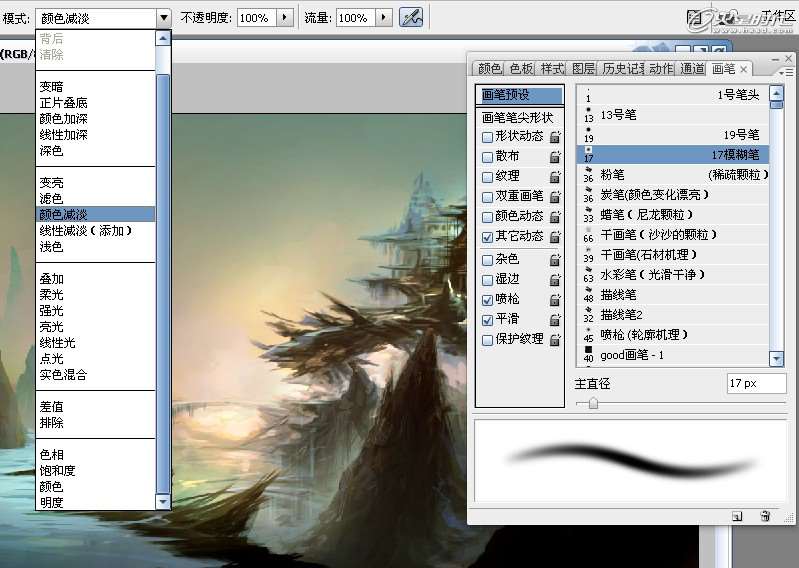The image size is (799, 568).
Task: Click blend mode list scroll up arrow
Action: point(163,38)
